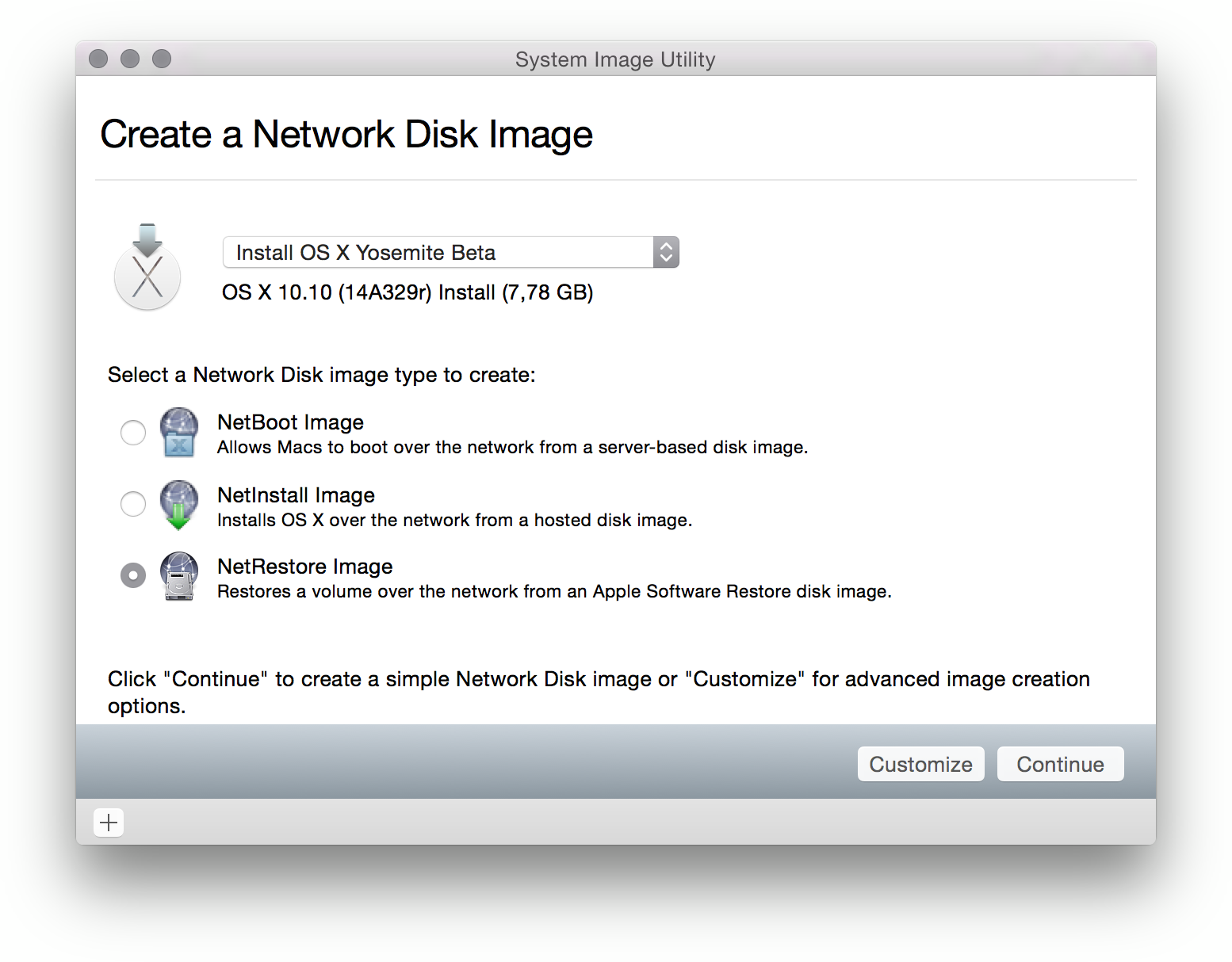Select the NetRestore Image radio button

point(133,575)
